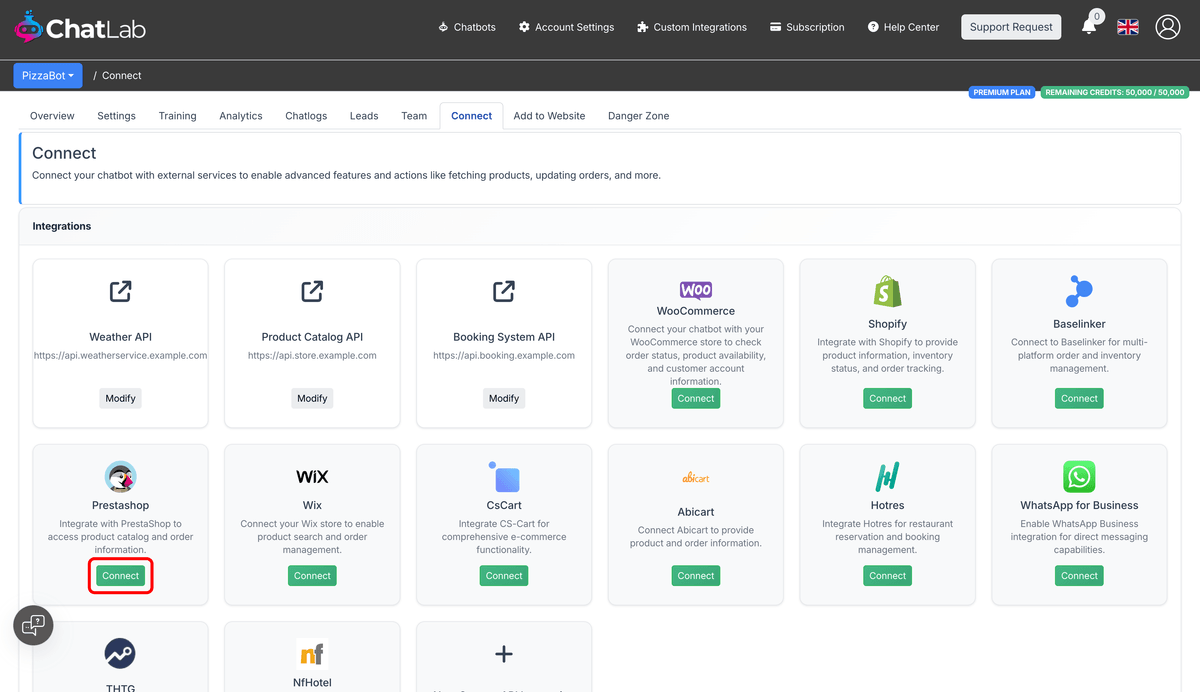Click the Wix logo on its card
This screenshot has width=1200, height=692.
pyautogui.click(x=311, y=478)
